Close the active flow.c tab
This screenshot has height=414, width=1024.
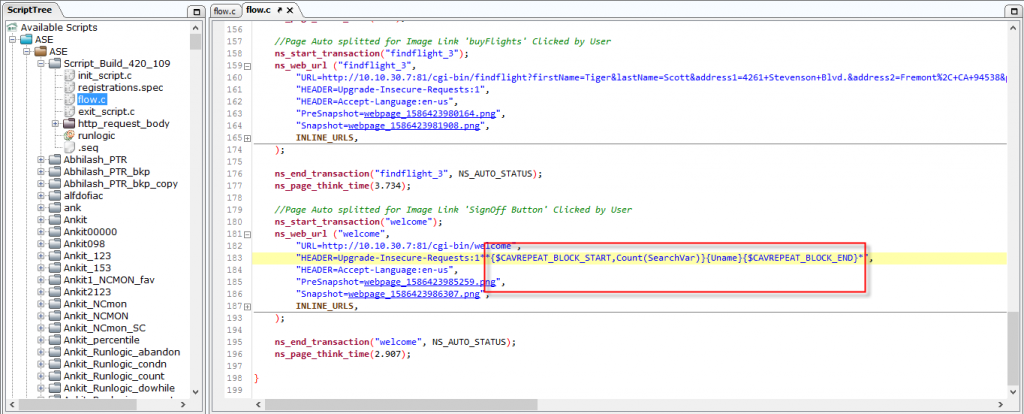tap(289, 10)
